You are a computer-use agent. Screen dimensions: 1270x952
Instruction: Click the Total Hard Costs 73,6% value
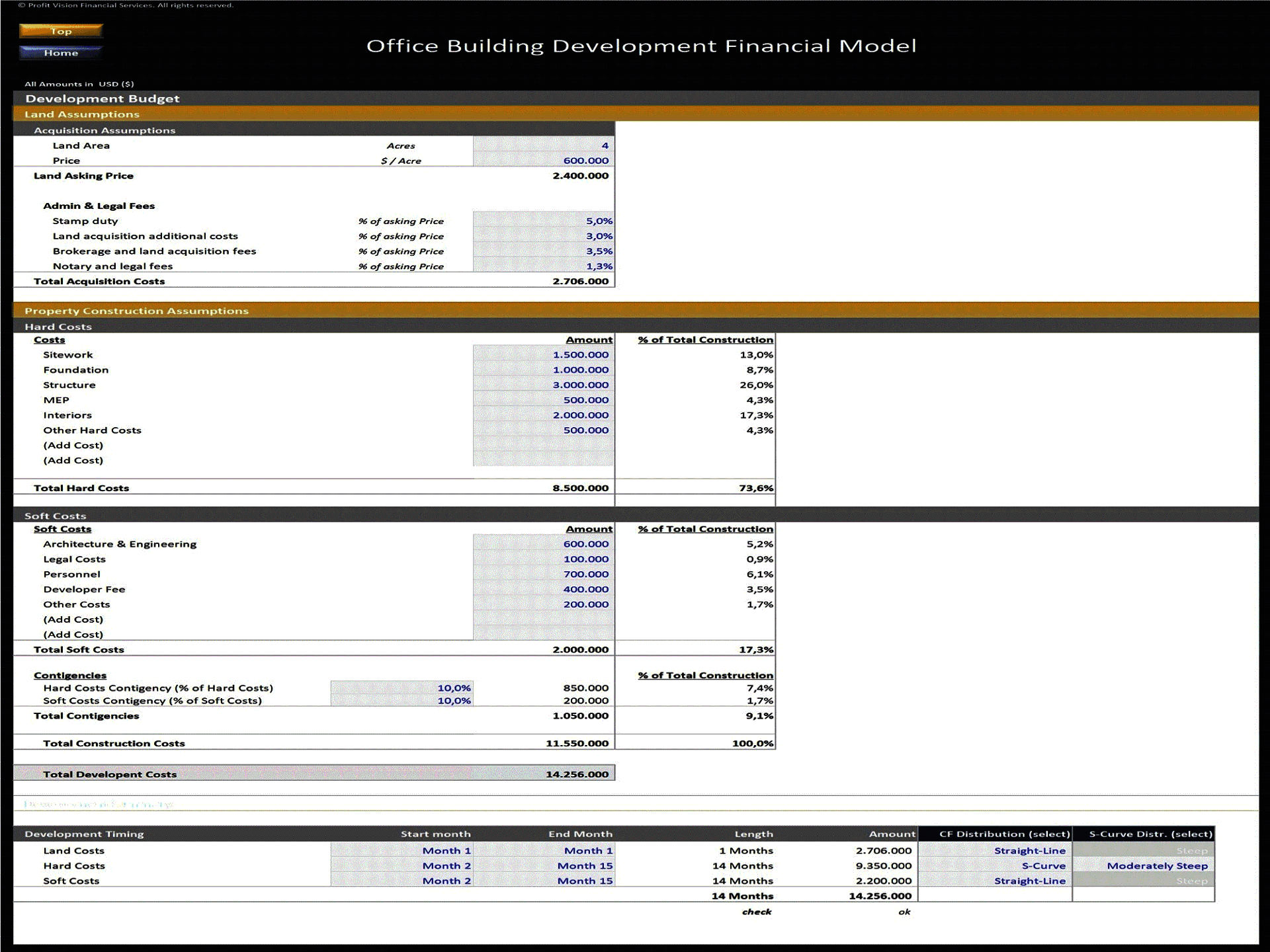pyautogui.click(x=757, y=489)
